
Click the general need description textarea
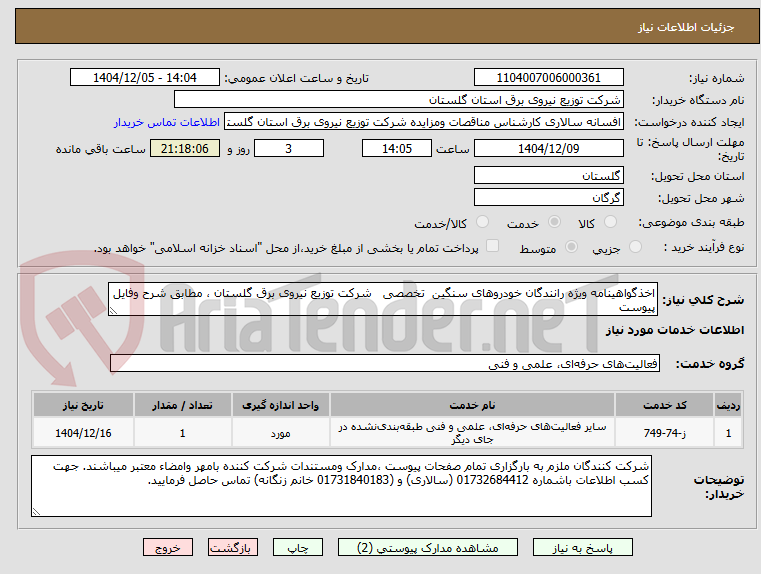[x=383, y=299]
